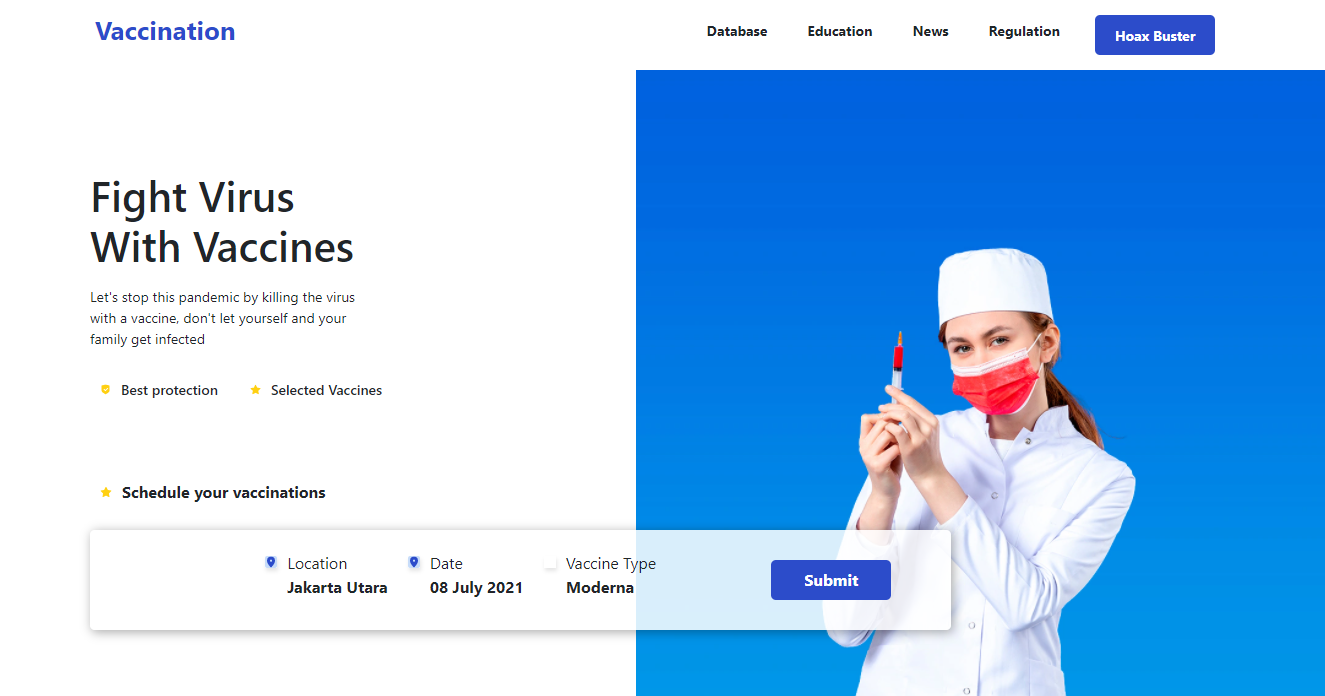Screen dimensions: 1325x696
Task: Click the star icon next to Schedule your vaccinations
Action: [106, 492]
